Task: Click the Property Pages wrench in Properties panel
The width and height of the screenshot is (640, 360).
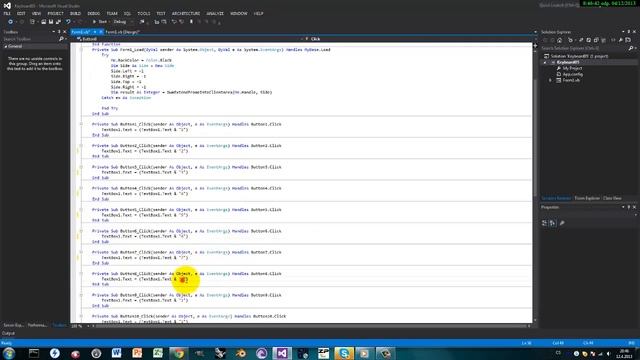Action: (562, 223)
